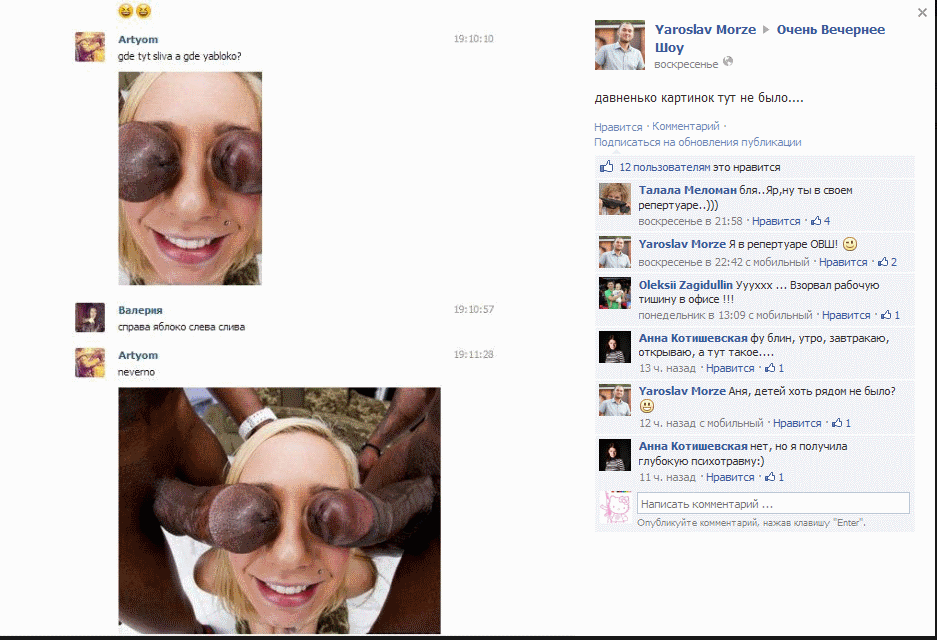Click Oleksii Zagidullin's comment avatar

[x=614, y=293]
